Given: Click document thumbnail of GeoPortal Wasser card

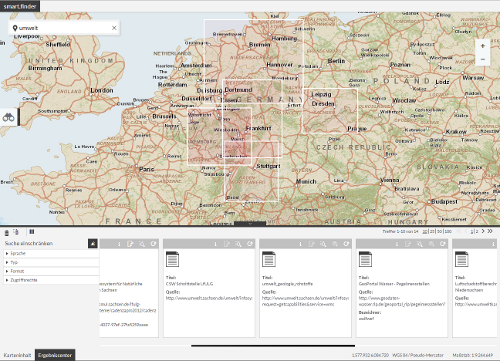Looking at the screenshot, I should click(365, 259).
